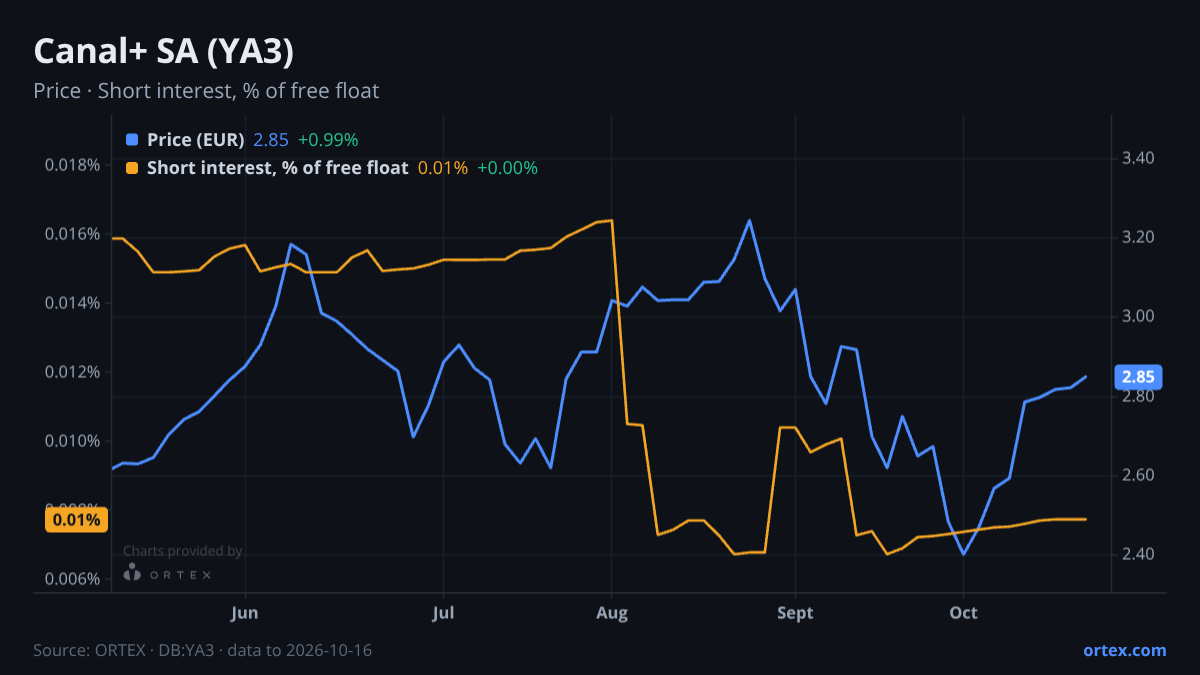Click the blue 2.85 price tag
This screenshot has width=1200, height=675.
[x=1137, y=377]
